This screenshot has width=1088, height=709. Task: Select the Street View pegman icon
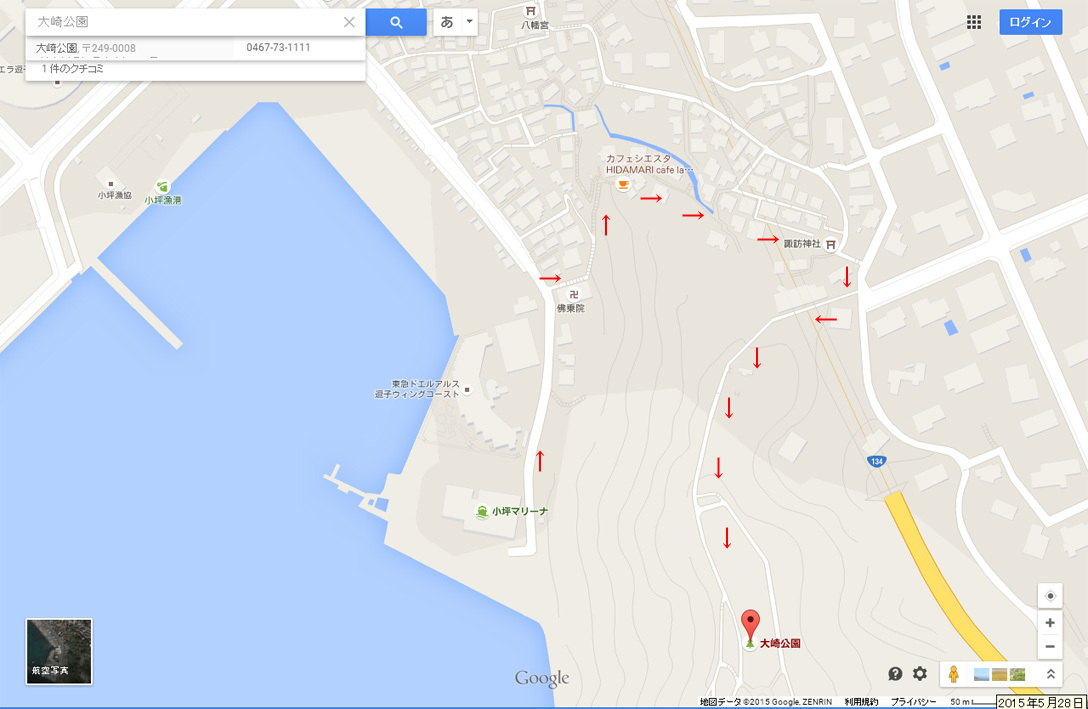point(954,674)
